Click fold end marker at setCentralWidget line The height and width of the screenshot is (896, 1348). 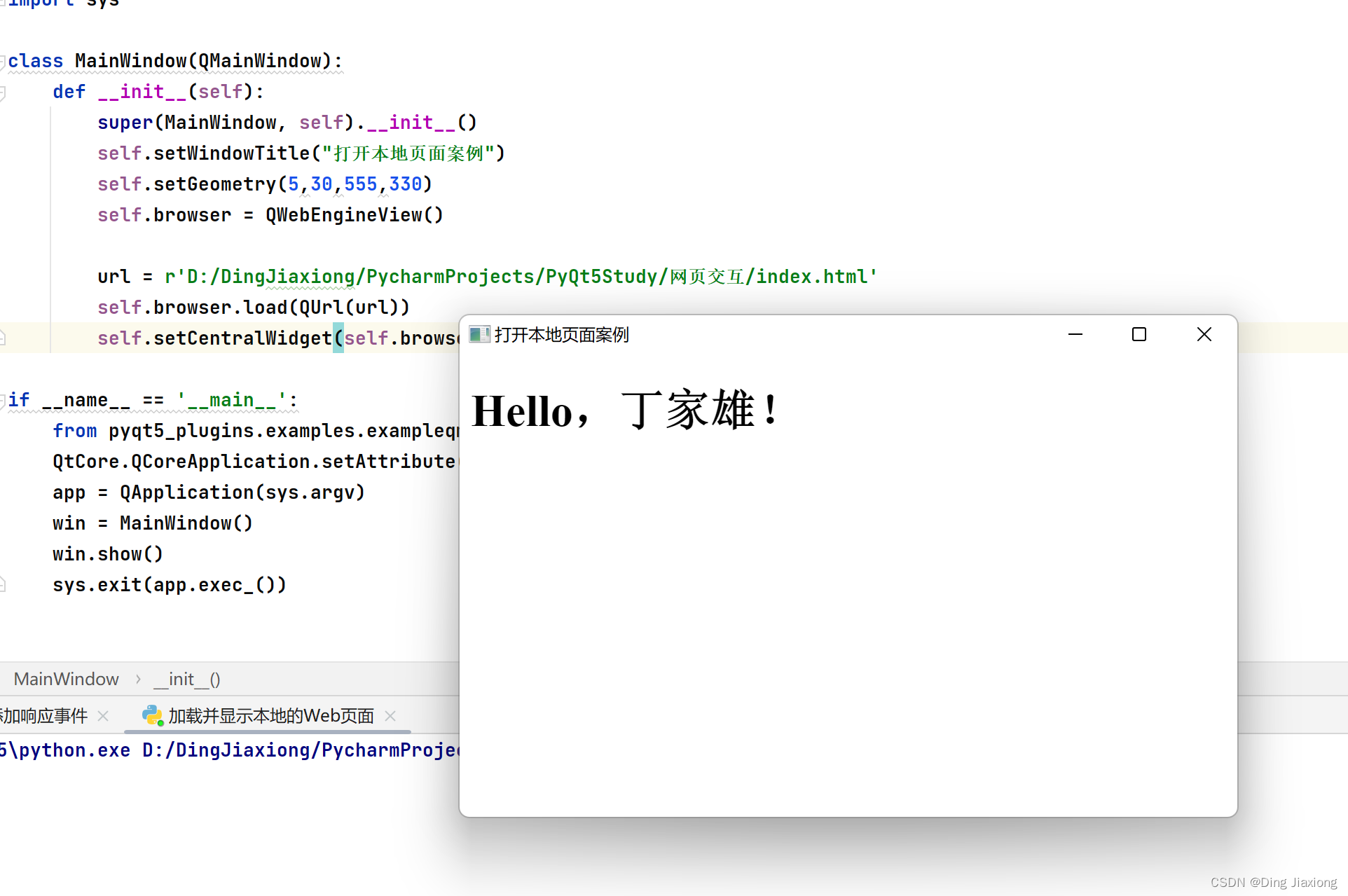click(2, 338)
